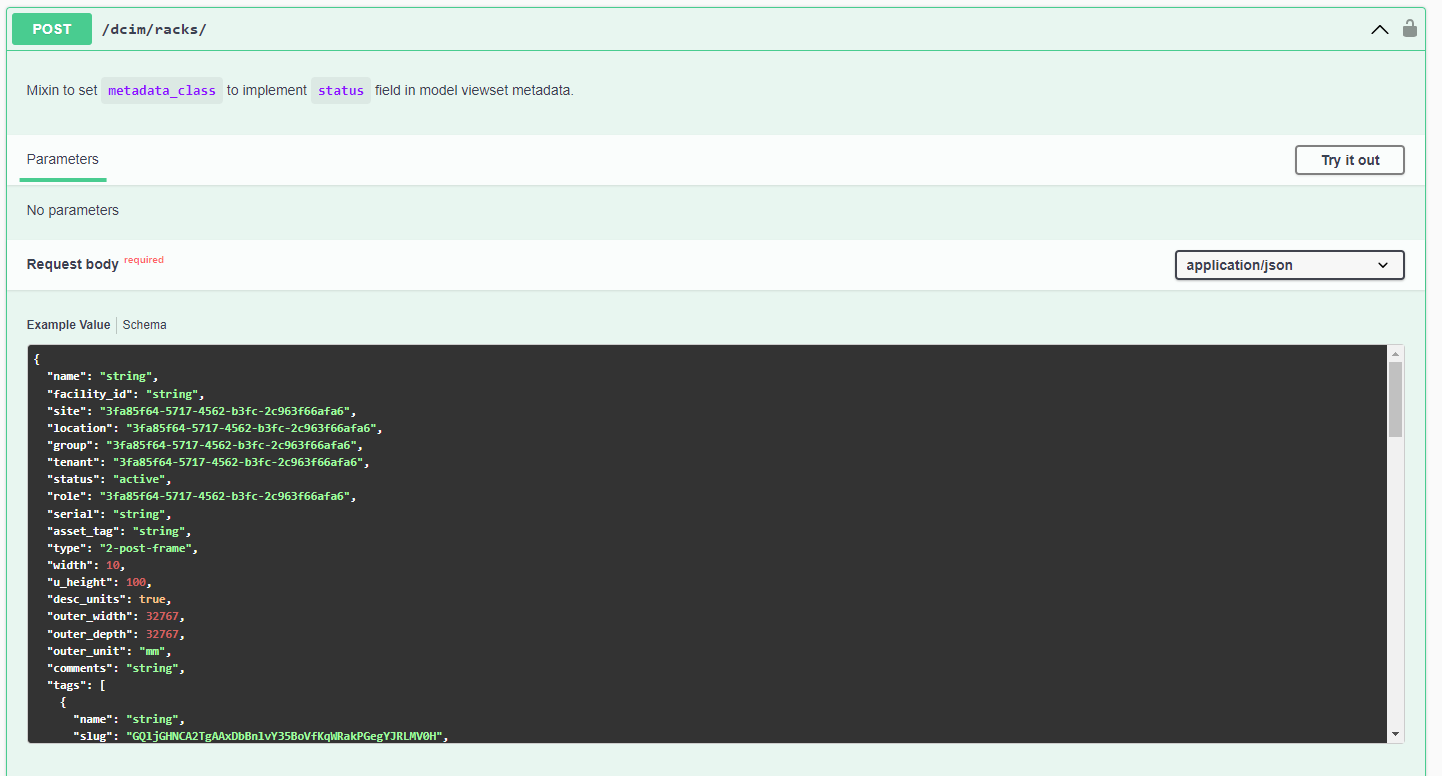This screenshot has height=776, width=1442.
Task: Click the green POST method badge
Action: click(x=52, y=29)
